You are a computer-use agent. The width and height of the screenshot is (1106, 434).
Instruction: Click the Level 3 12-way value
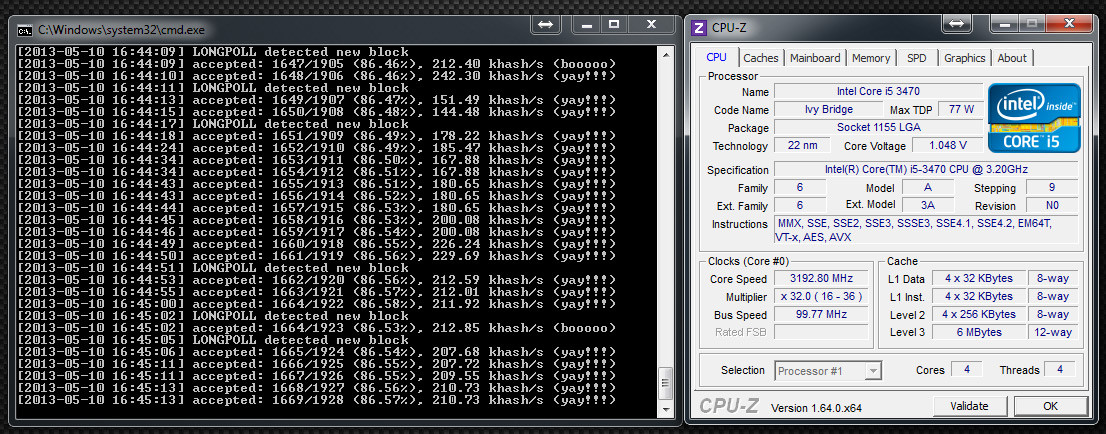(x=1052, y=332)
